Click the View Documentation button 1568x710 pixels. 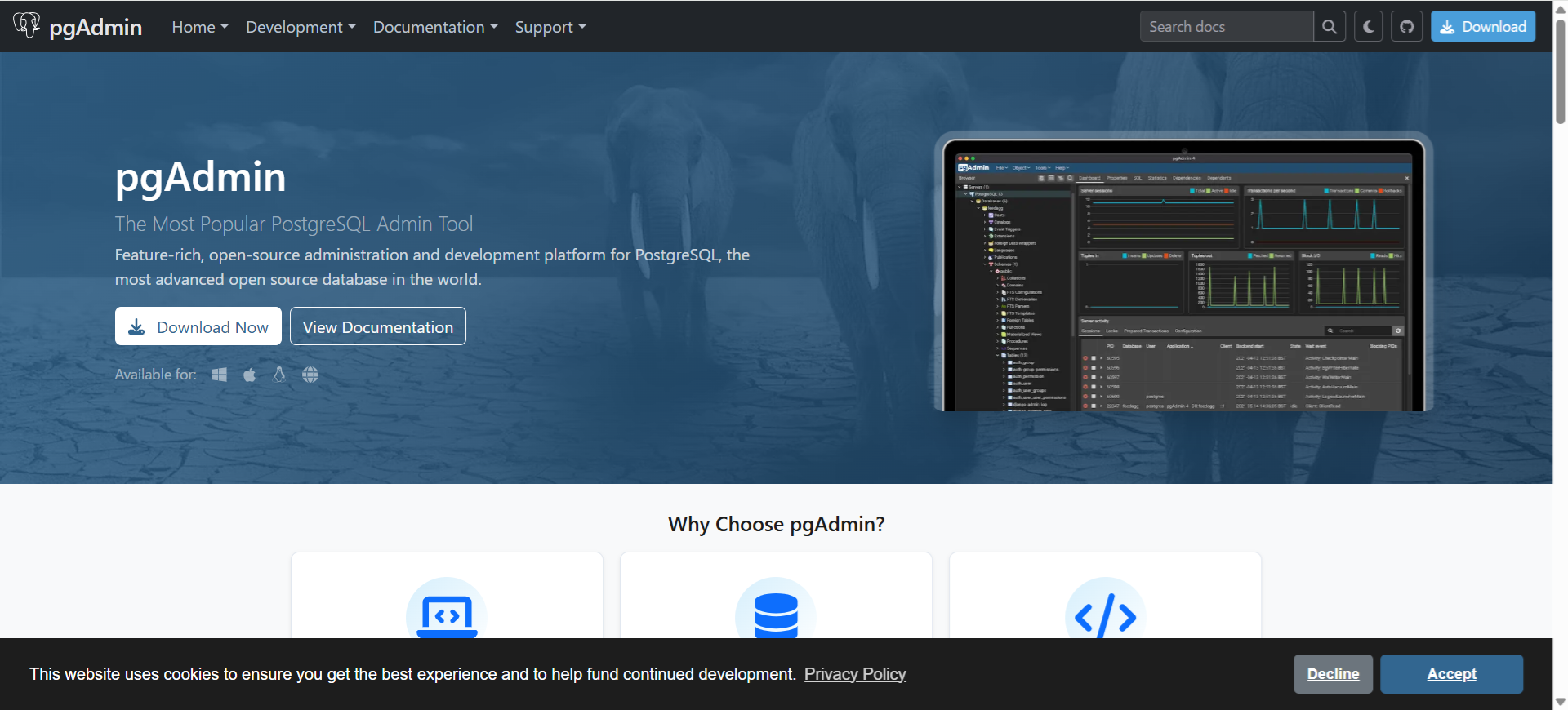tap(377, 326)
